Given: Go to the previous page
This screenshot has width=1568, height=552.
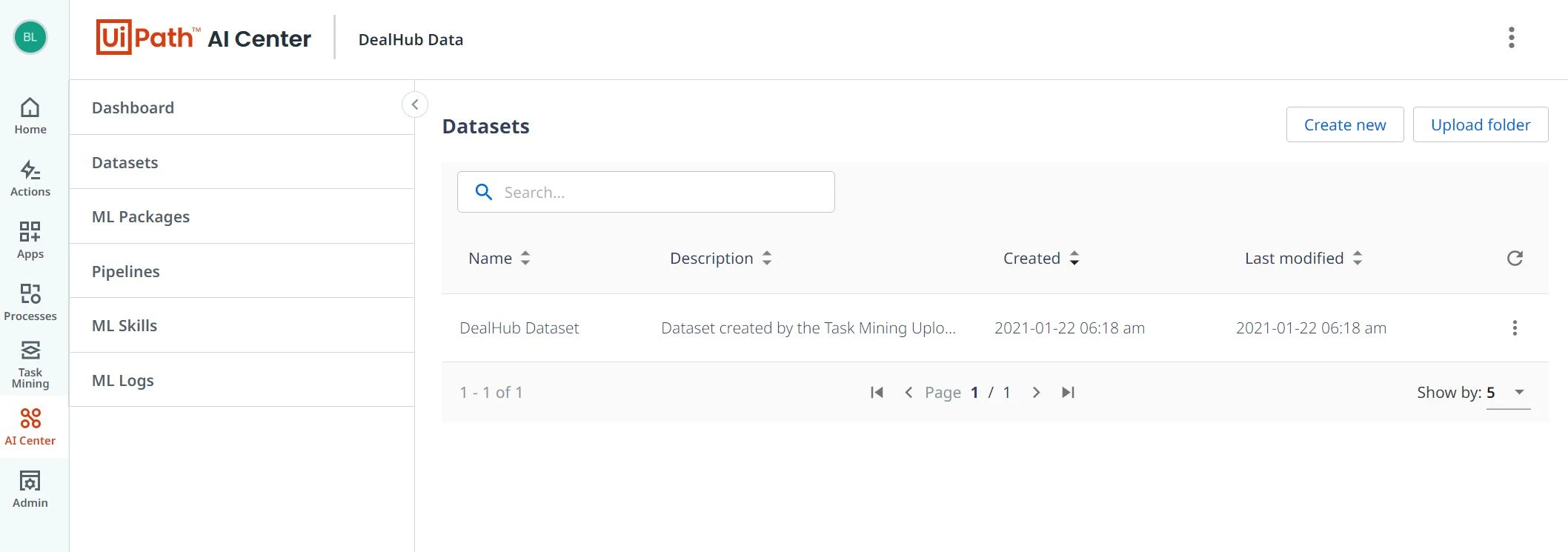Looking at the screenshot, I should (908, 392).
